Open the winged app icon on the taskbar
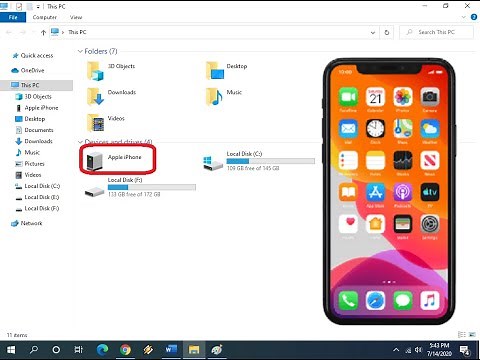This screenshot has height=360, width=480. point(148,350)
